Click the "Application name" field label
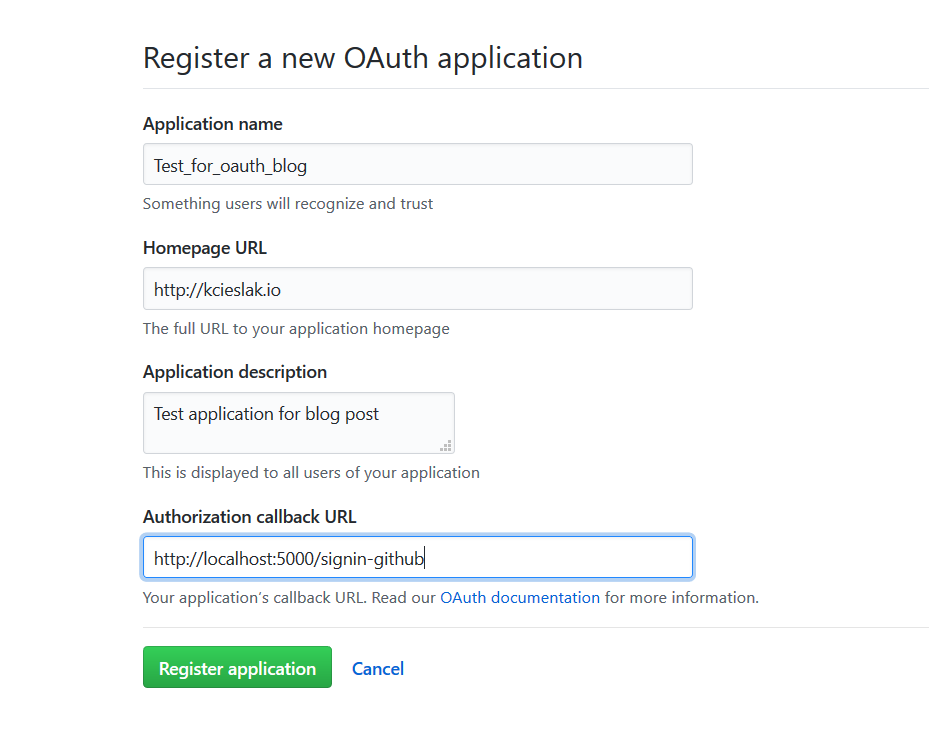 [213, 124]
